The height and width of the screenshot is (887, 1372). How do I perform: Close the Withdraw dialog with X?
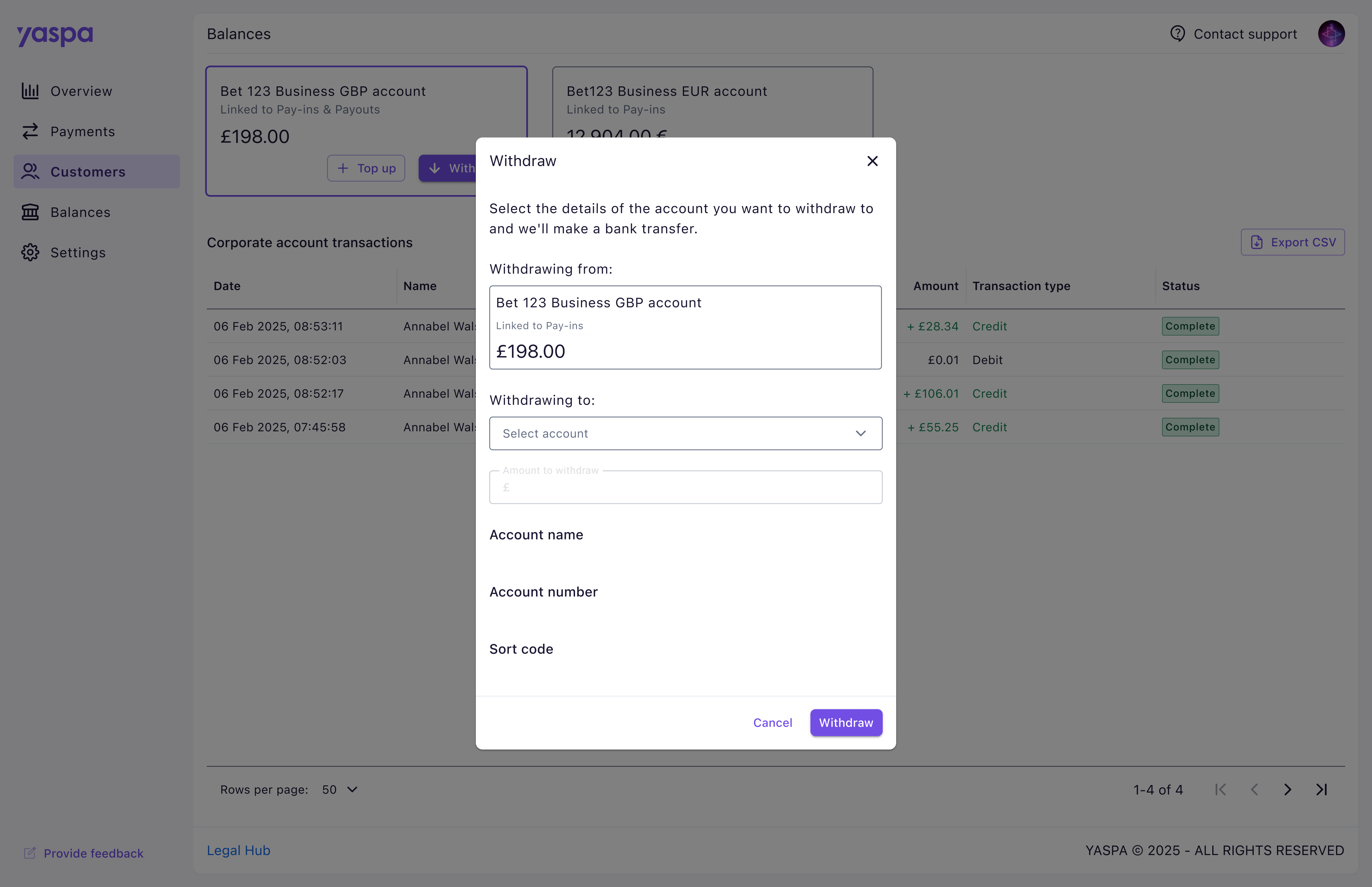point(872,161)
